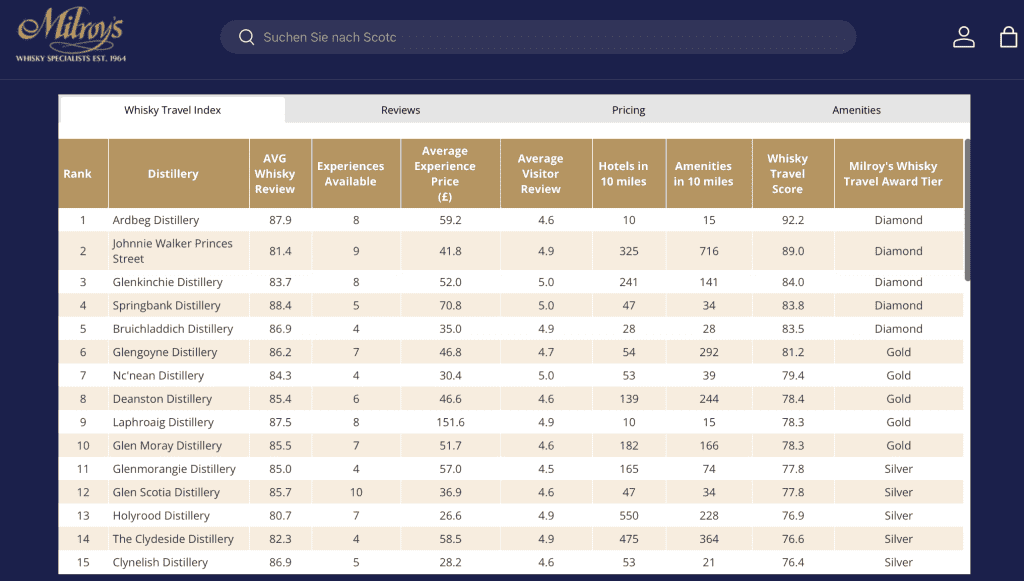
Task: Select Glen Scotia Distillery cell
Action: coord(178,492)
